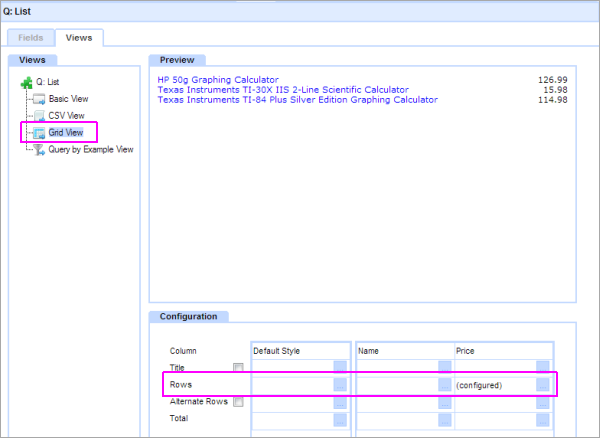600x438 pixels.
Task: Click the 15.98 price value
Action: coord(555,90)
